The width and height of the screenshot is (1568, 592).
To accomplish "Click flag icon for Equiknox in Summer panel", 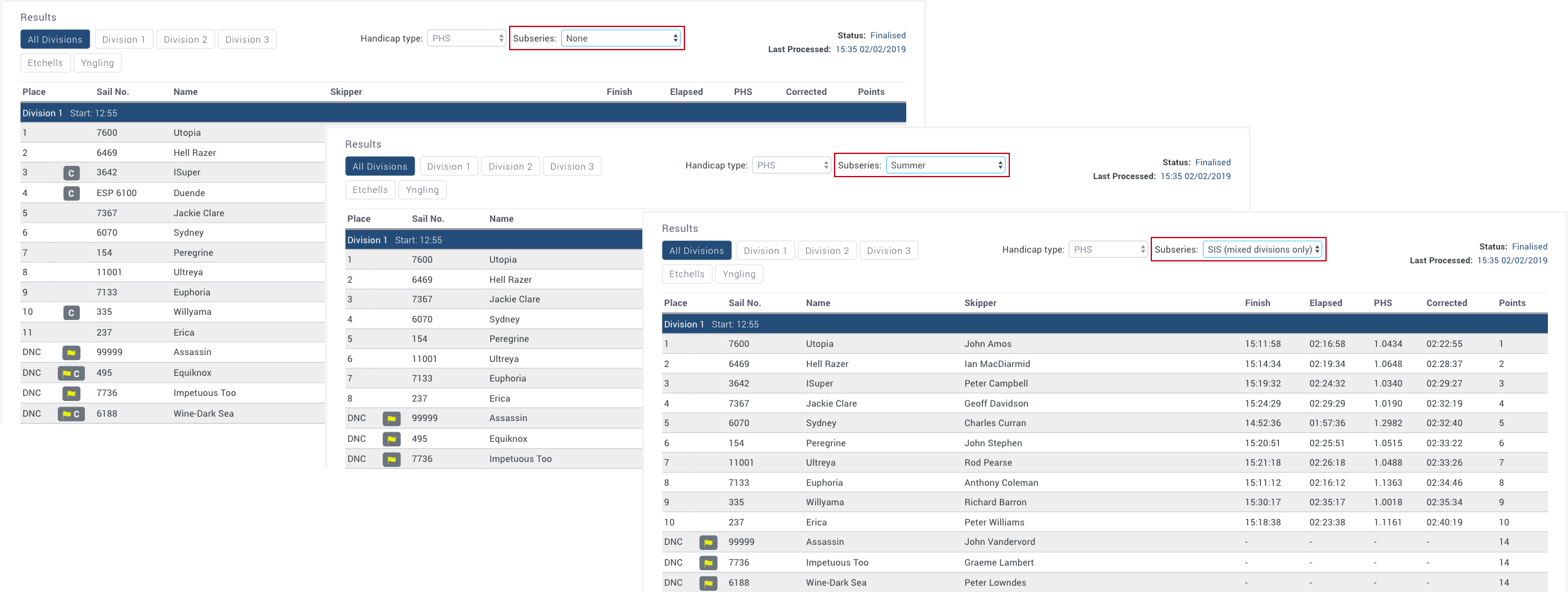I will click(392, 439).
